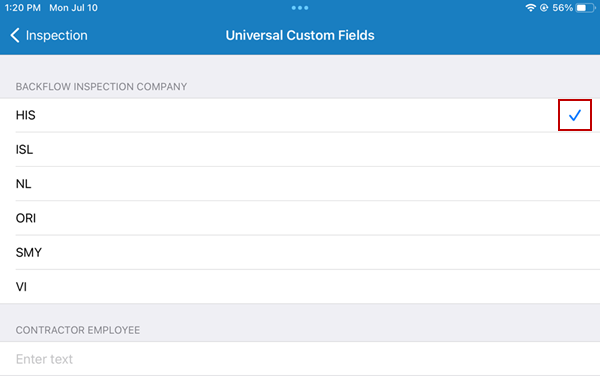Tap the three-dot multitasking indicator
This screenshot has height=376, width=600.
(300, 8)
